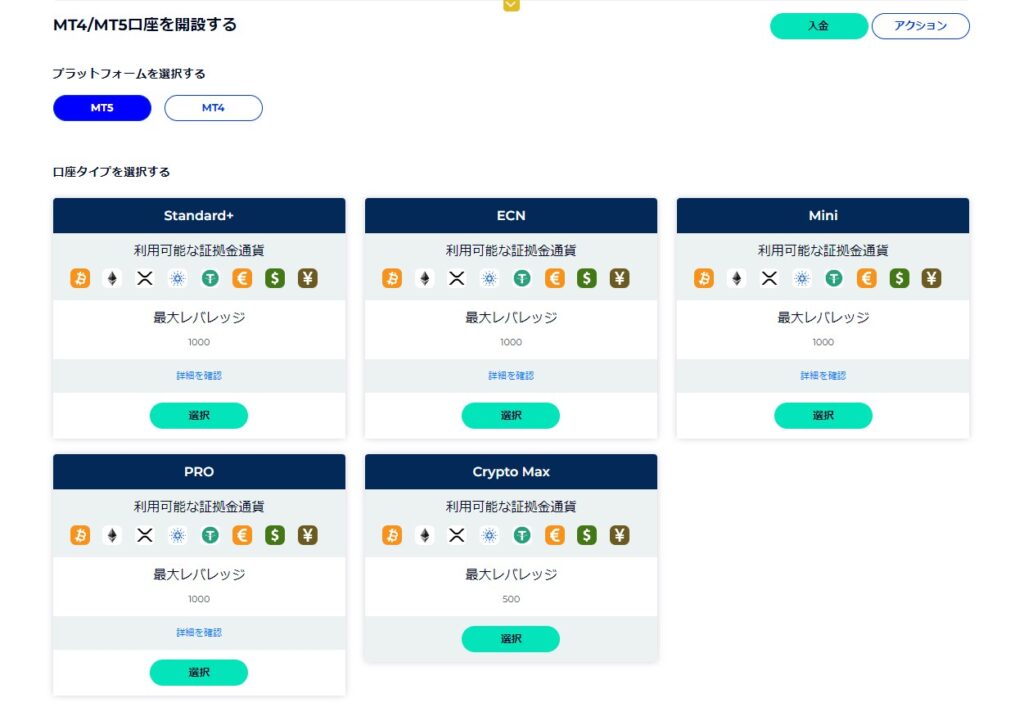Click the Bitcoin icon in the PRO card
Image resolution: width=1024 pixels, height=716 pixels.
[80, 535]
